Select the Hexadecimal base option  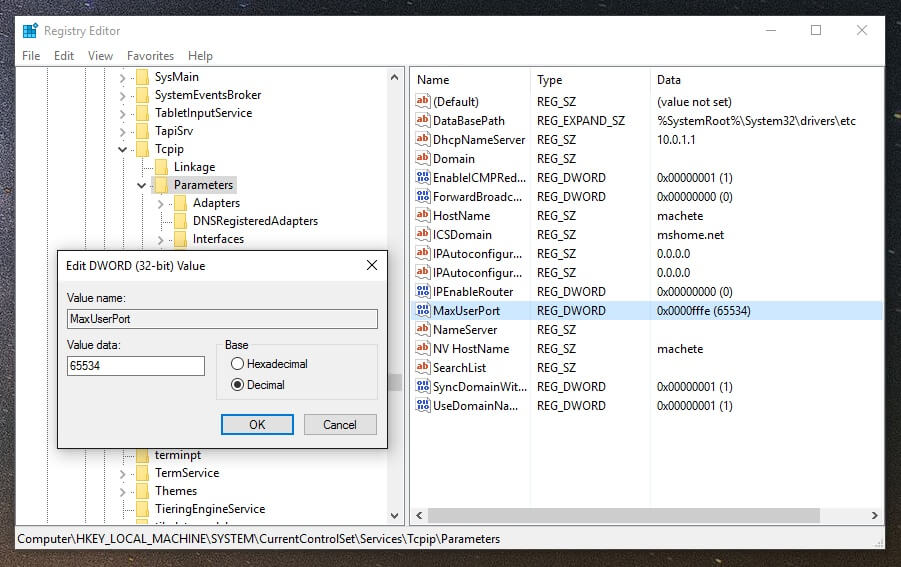[237, 364]
